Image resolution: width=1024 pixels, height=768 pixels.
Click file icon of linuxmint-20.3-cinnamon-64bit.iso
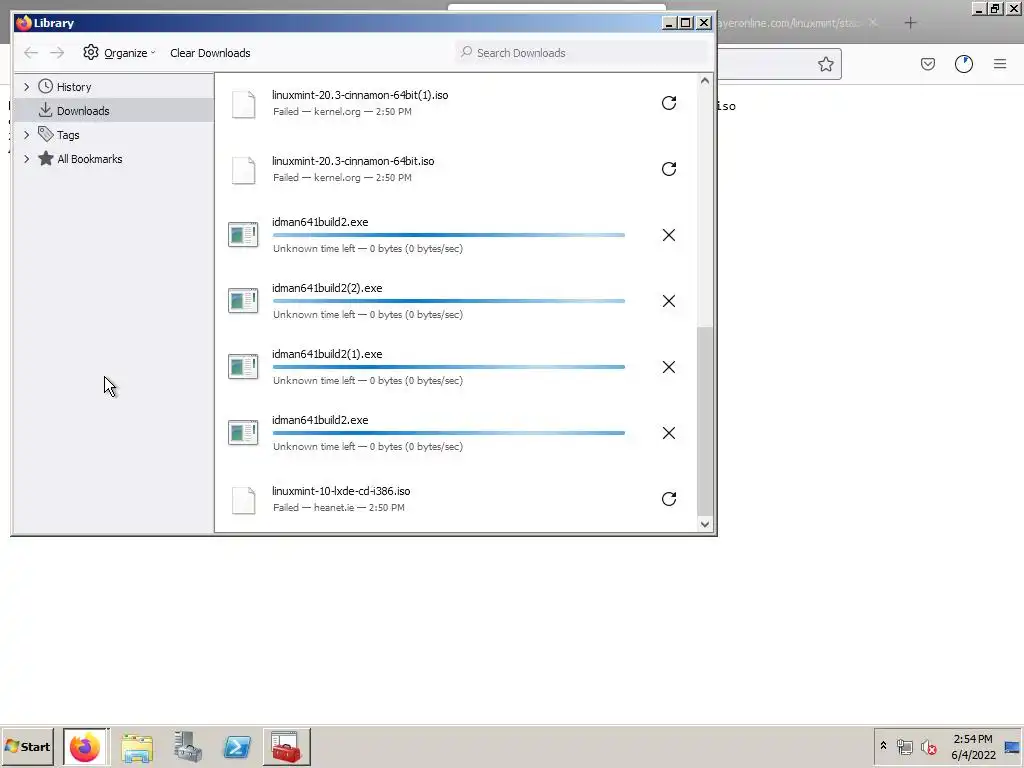click(x=244, y=170)
